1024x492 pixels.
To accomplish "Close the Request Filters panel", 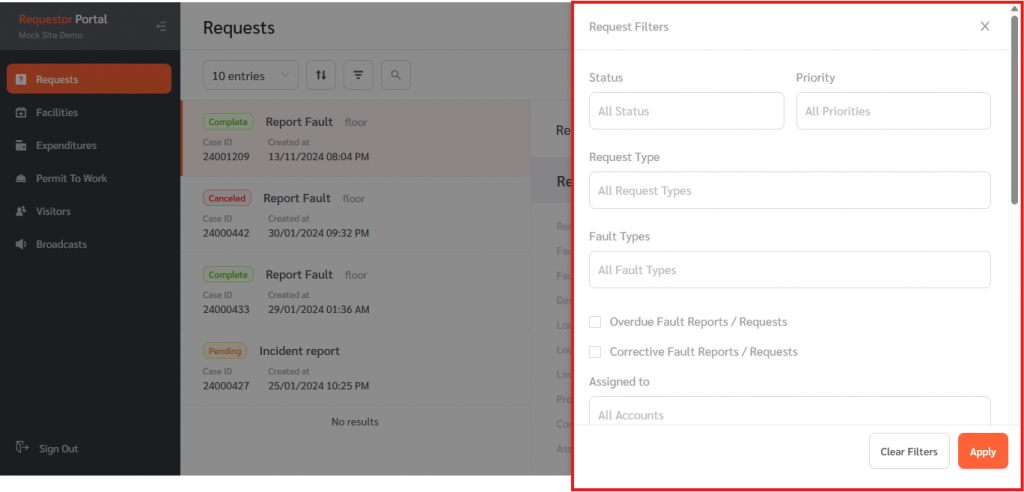I will point(984,27).
